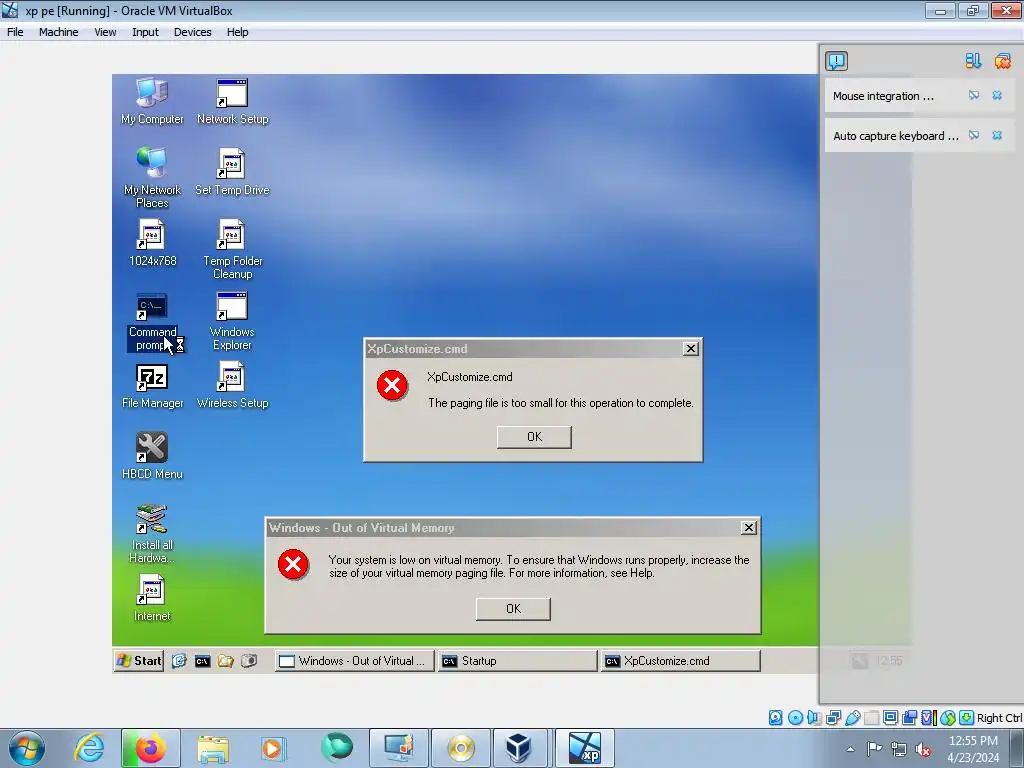1024x768 pixels.
Task: Click the recording status icon
Action: (909, 718)
